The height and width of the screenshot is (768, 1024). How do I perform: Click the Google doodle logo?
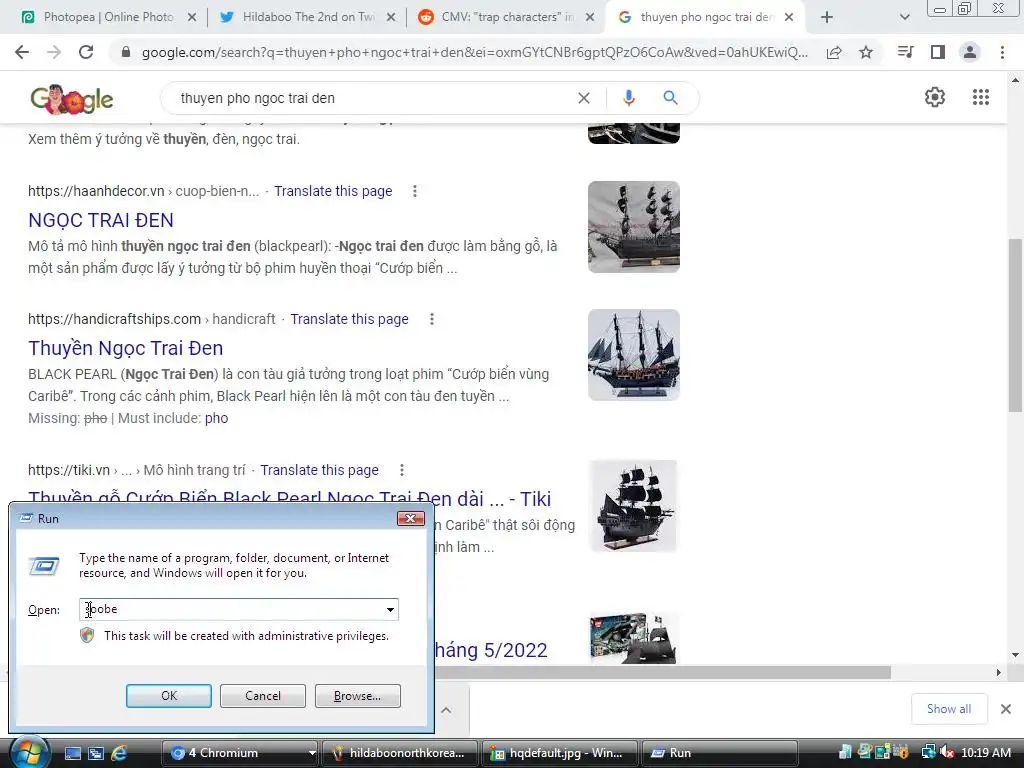coord(72,99)
